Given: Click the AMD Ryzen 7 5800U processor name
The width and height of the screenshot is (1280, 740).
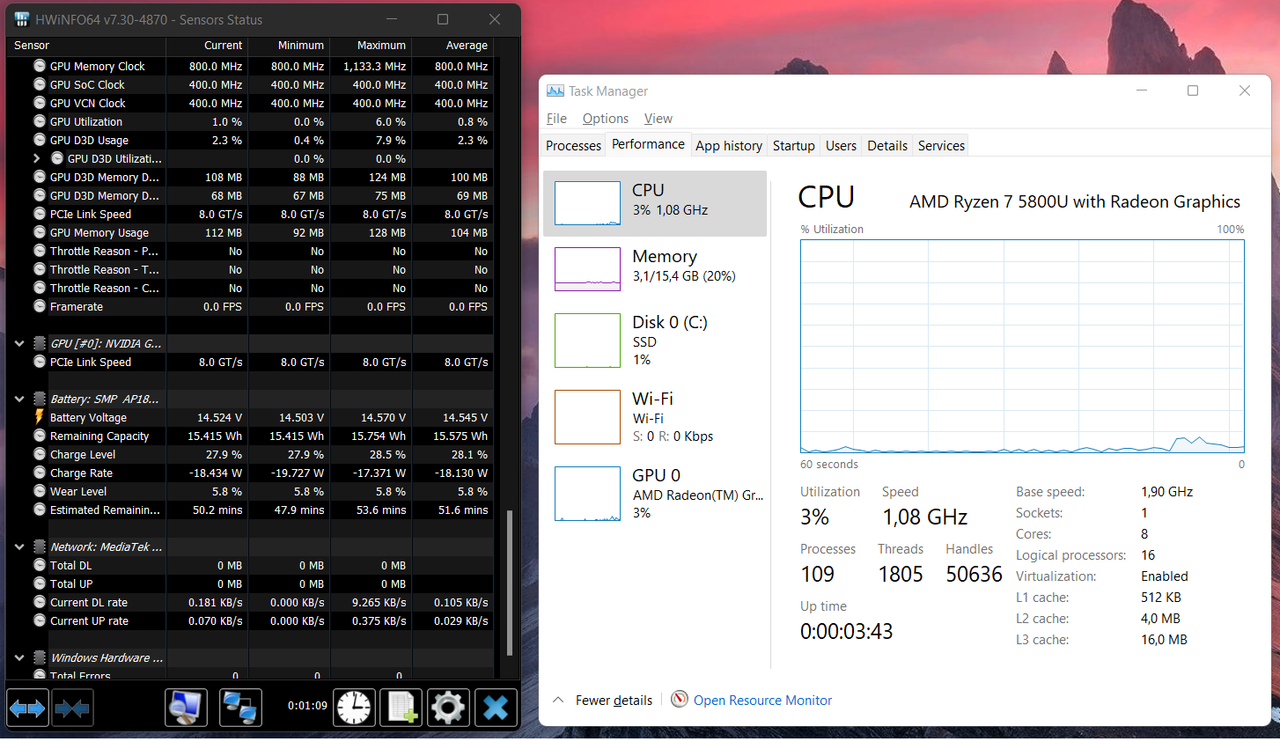Looking at the screenshot, I should (x=1074, y=201).
